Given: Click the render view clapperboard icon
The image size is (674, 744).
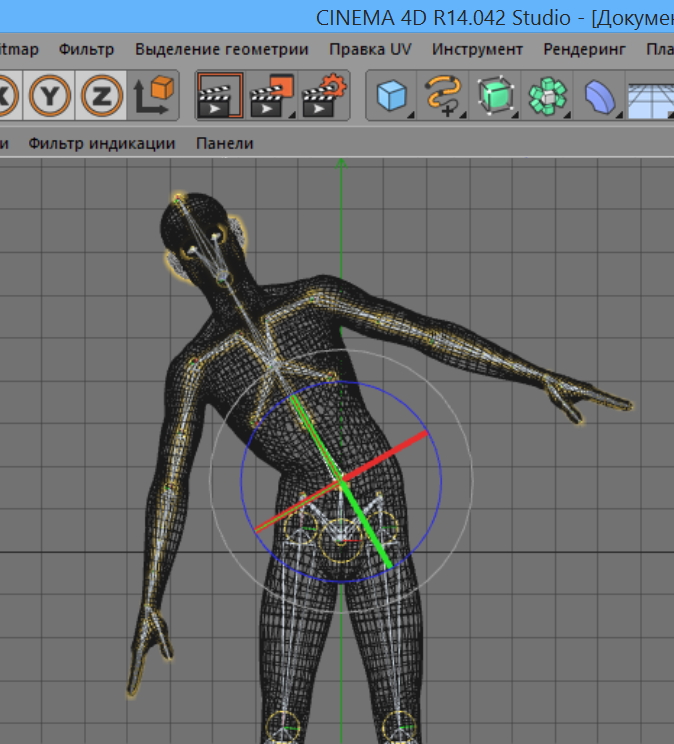Looking at the screenshot, I should [x=219, y=96].
